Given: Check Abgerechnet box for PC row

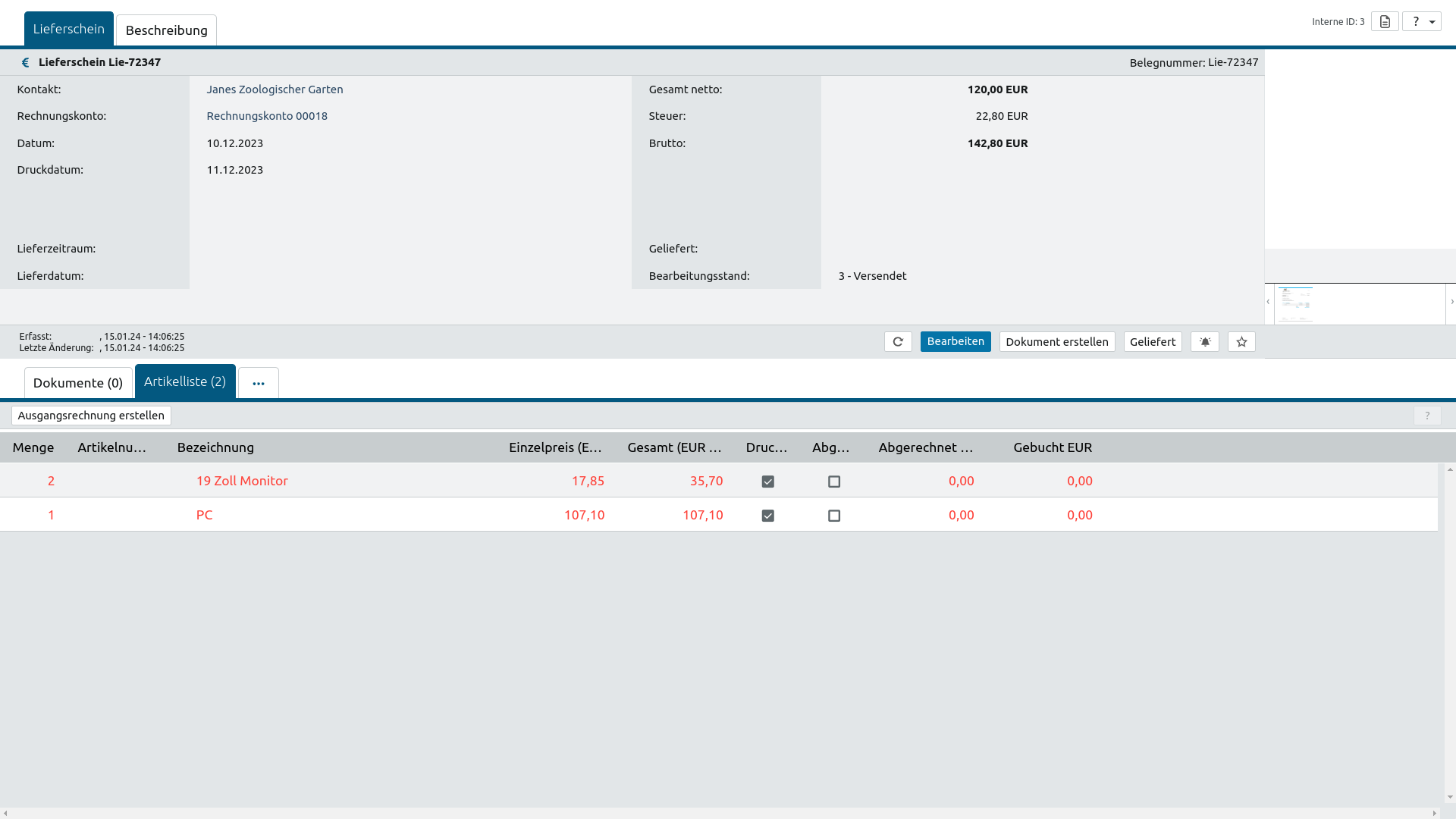Looking at the screenshot, I should click(834, 516).
